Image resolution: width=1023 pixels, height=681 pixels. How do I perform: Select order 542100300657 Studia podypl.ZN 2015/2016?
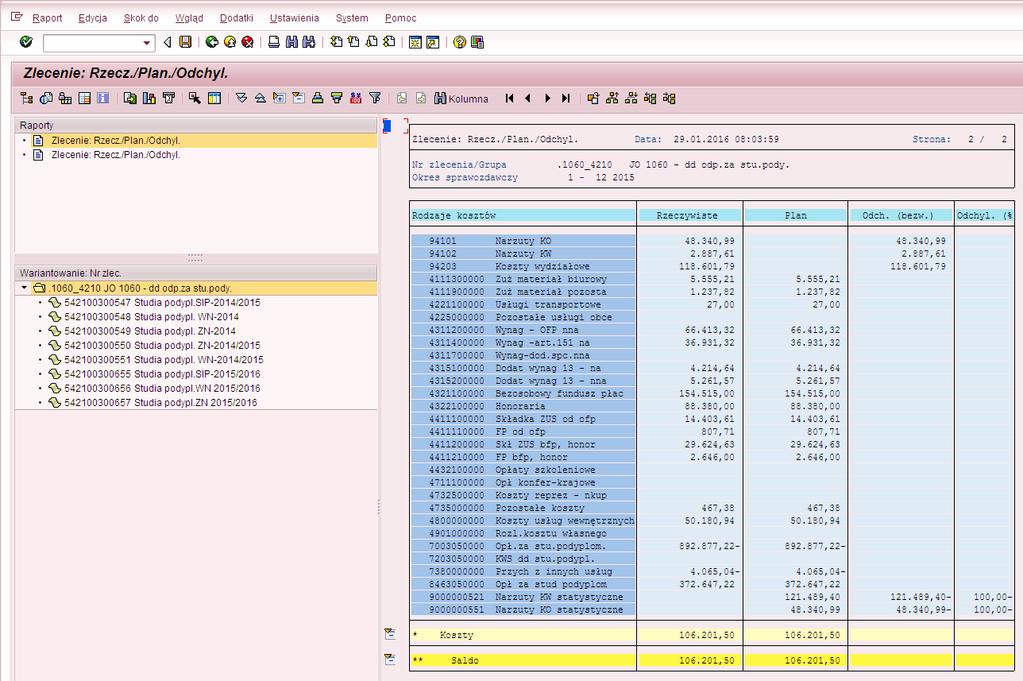[160, 403]
